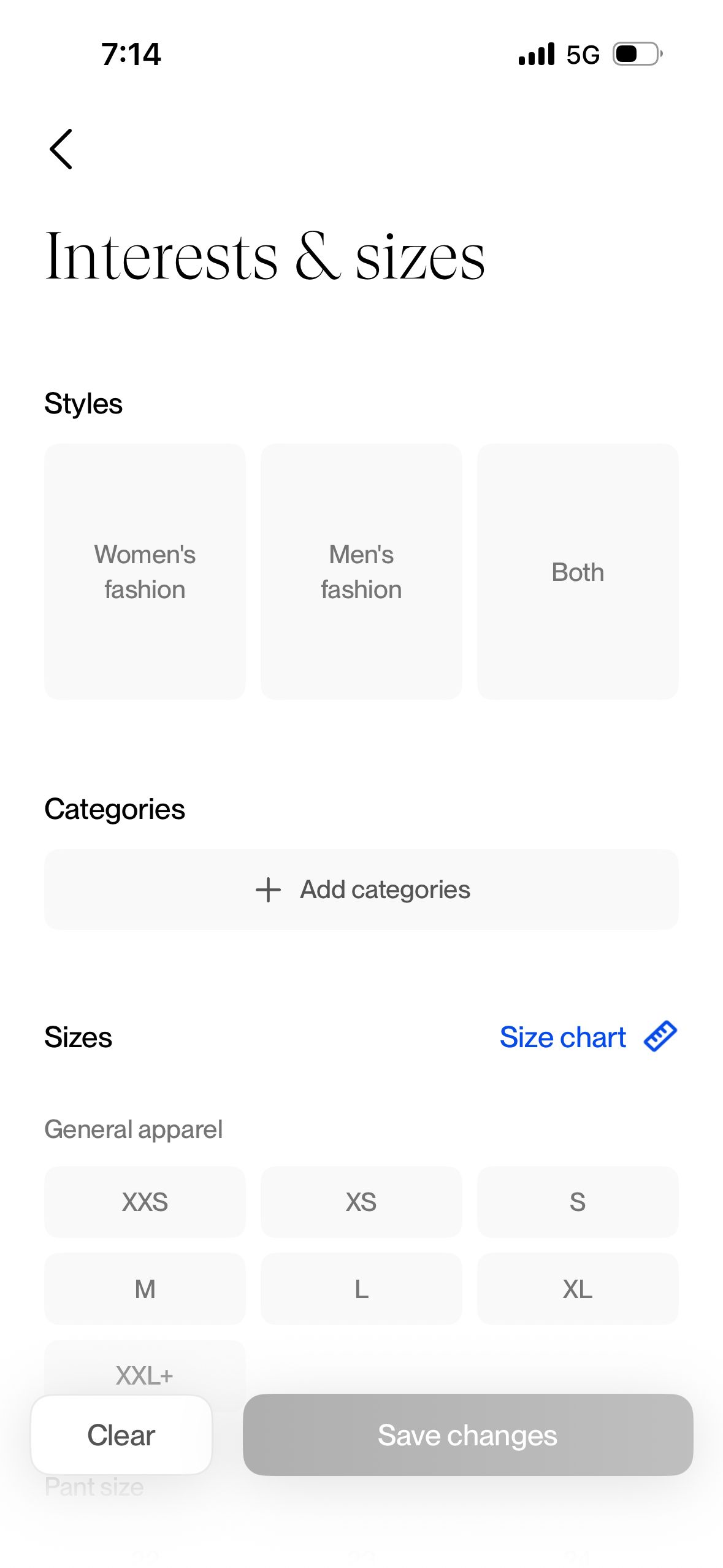Toggle the XS size option
The height and width of the screenshot is (1568, 723).
click(361, 1202)
